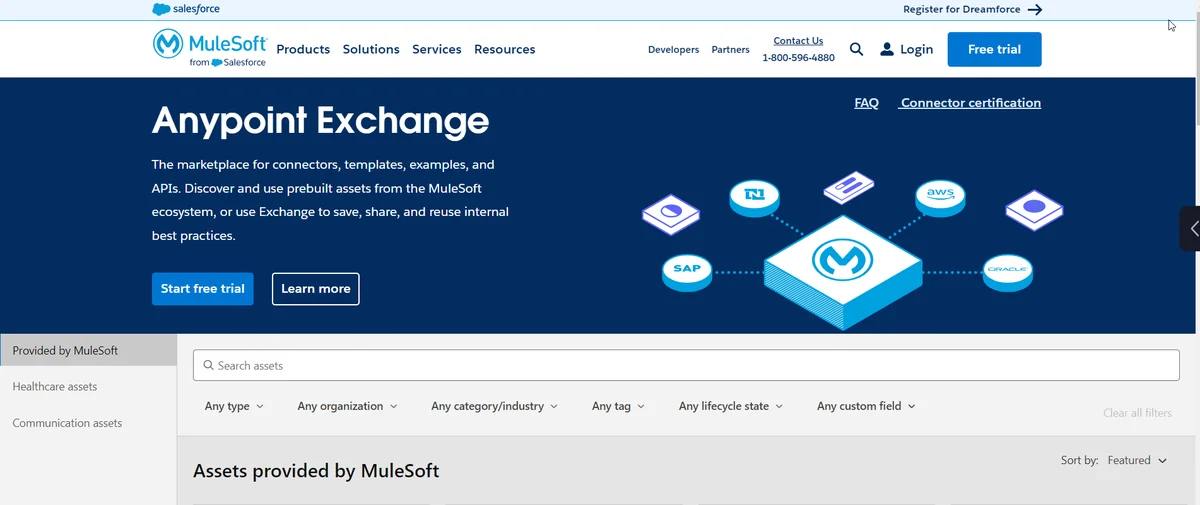
Task: Click the Free trial button in header
Action: tap(994, 49)
